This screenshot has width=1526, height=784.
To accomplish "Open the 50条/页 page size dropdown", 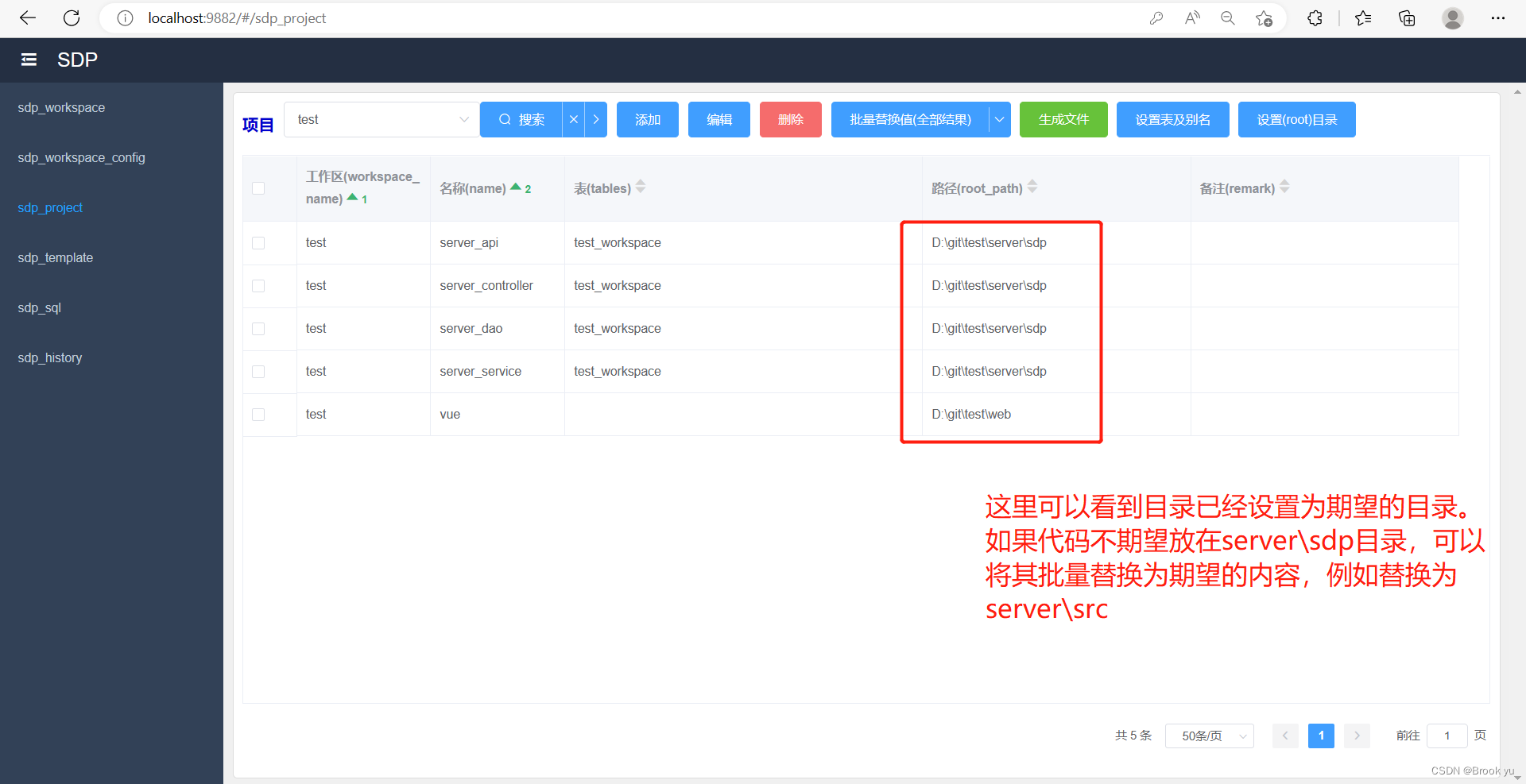I will (1210, 736).
